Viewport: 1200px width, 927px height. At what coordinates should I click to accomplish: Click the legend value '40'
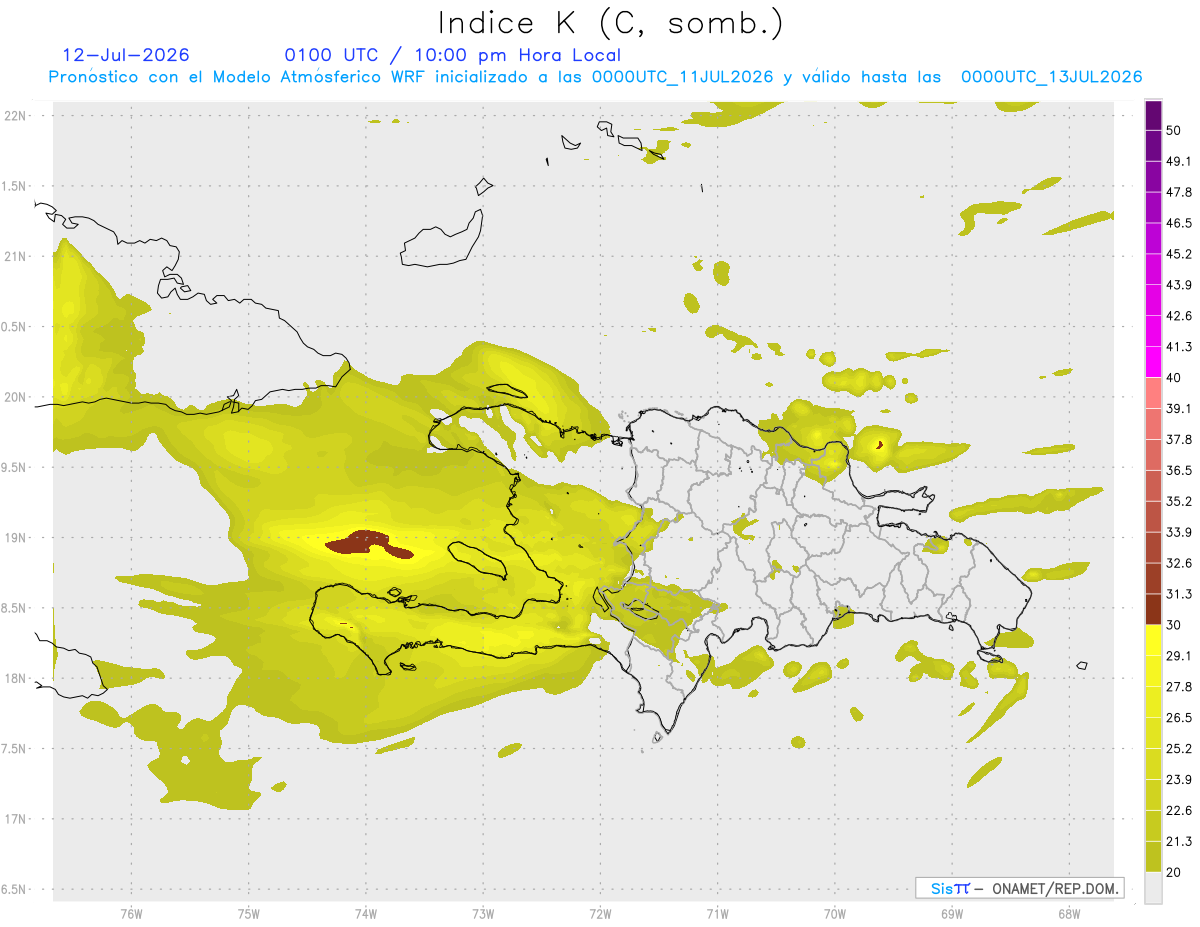click(x=1175, y=378)
